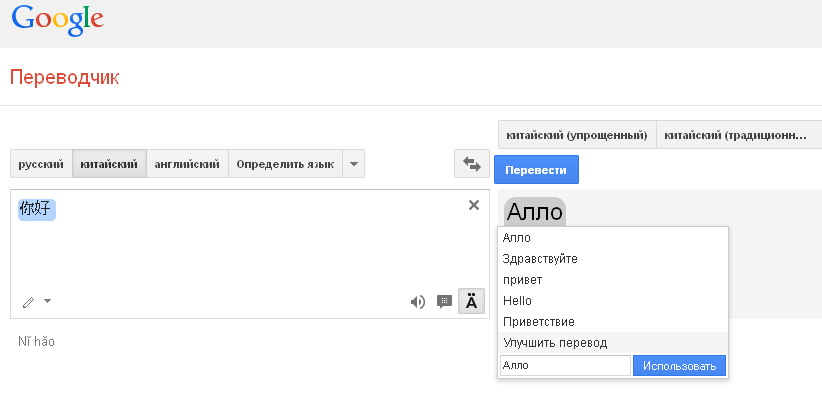Select английский as source language
The height and width of the screenshot is (404, 822).
point(187,164)
